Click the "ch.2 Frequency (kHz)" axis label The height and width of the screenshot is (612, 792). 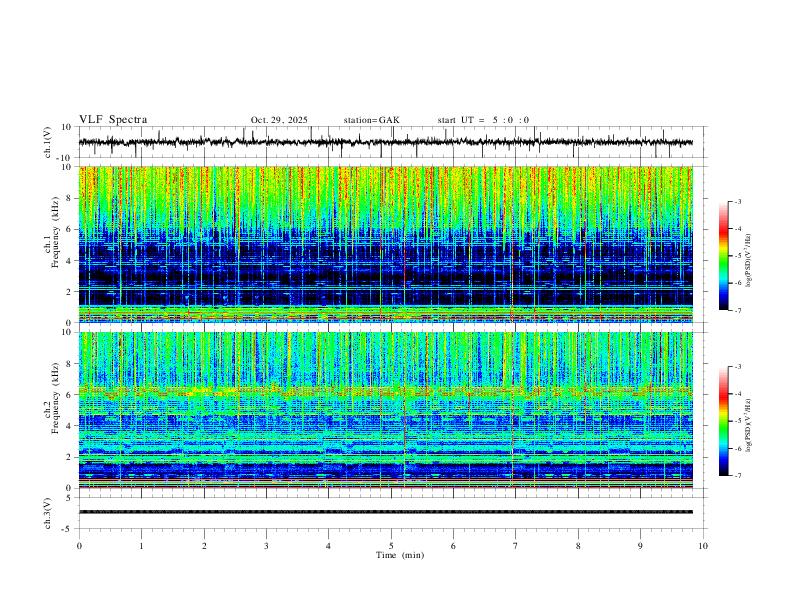click(52, 397)
